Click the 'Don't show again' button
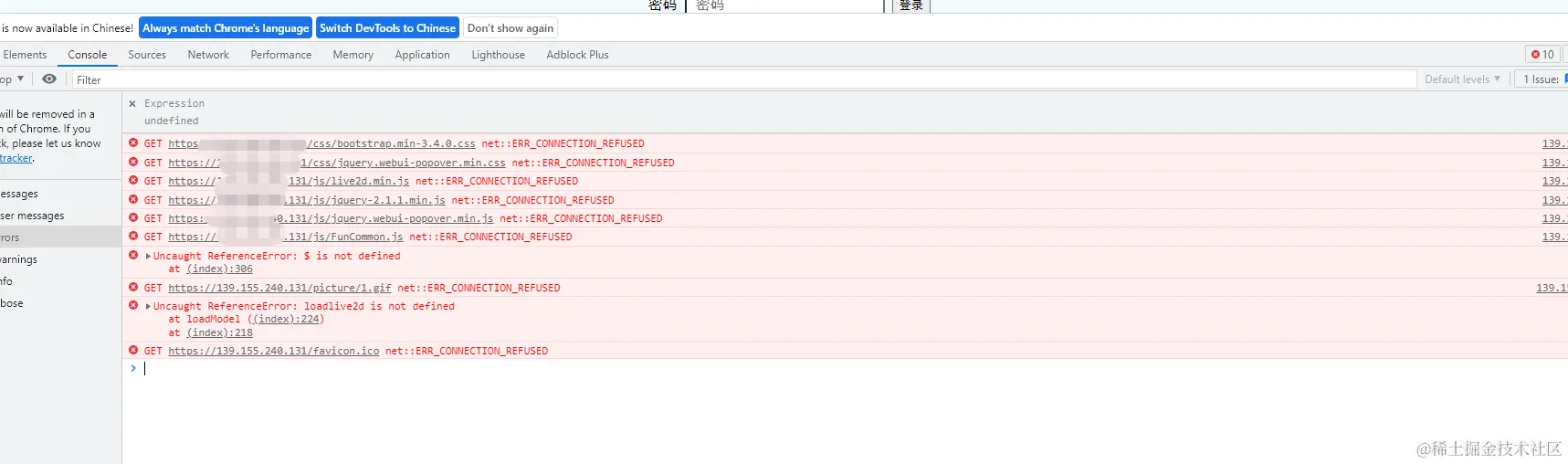The height and width of the screenshot is (464, 1568). (510, 28)
